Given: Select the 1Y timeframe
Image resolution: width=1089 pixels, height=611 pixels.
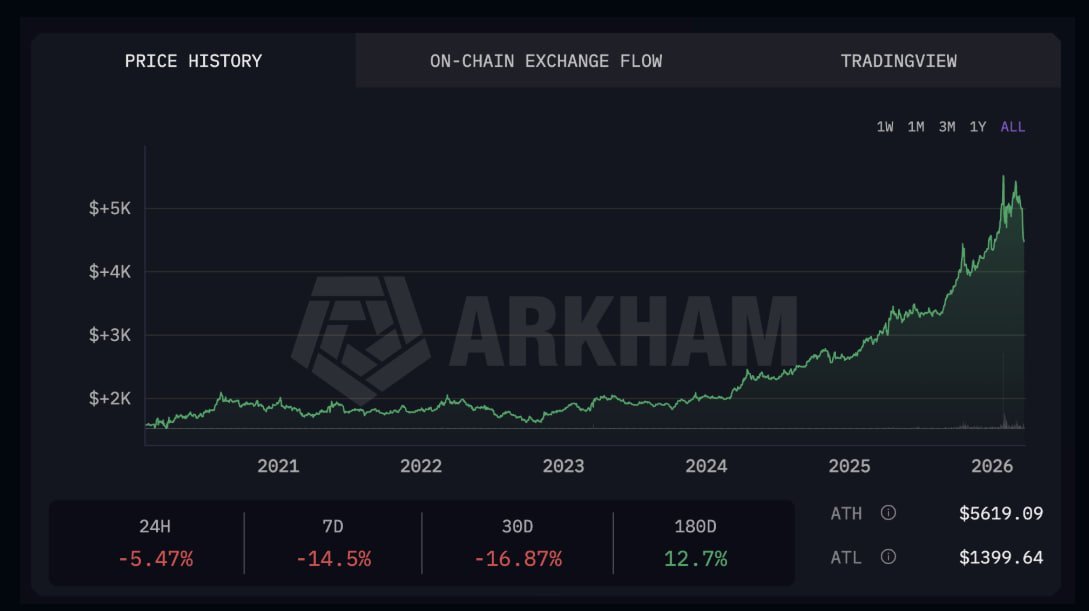Looking at the screenshot, I should [x=978, y=126].
